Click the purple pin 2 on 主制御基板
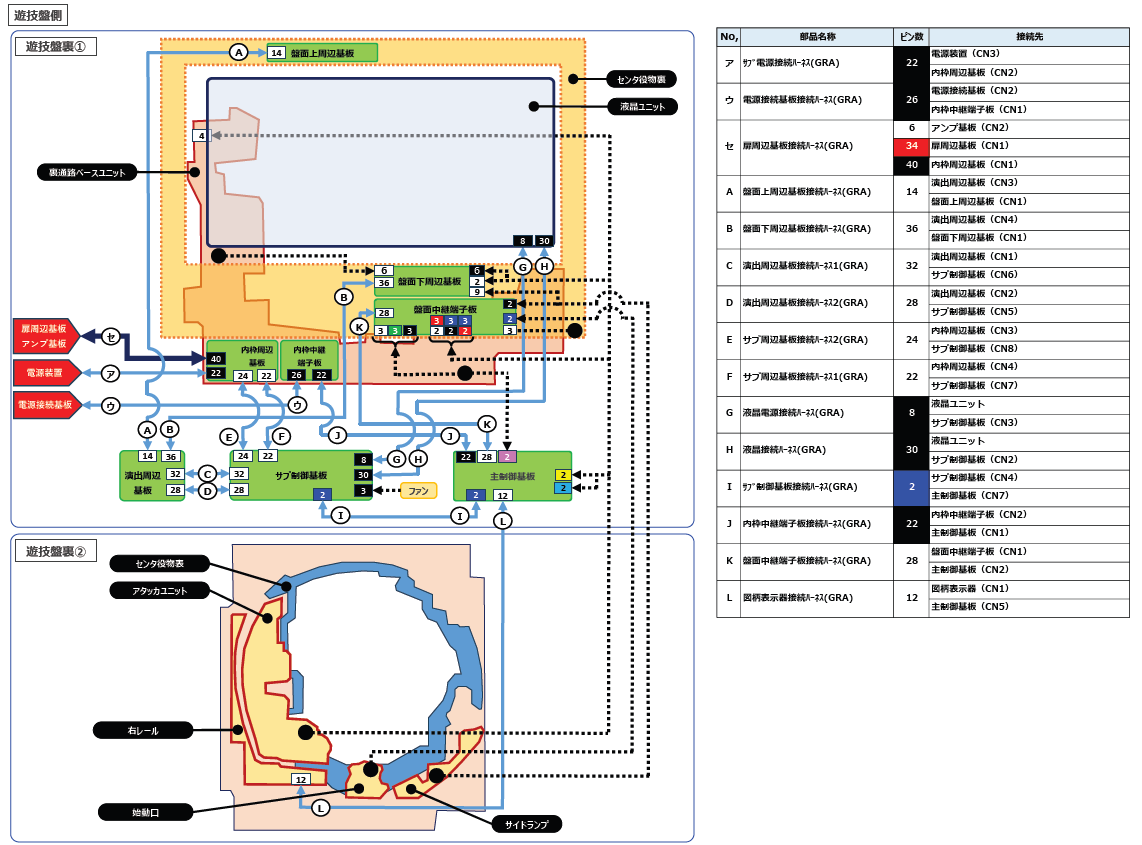The height and width of the screenshot is (845, 1142). click(x=508, y=457)
